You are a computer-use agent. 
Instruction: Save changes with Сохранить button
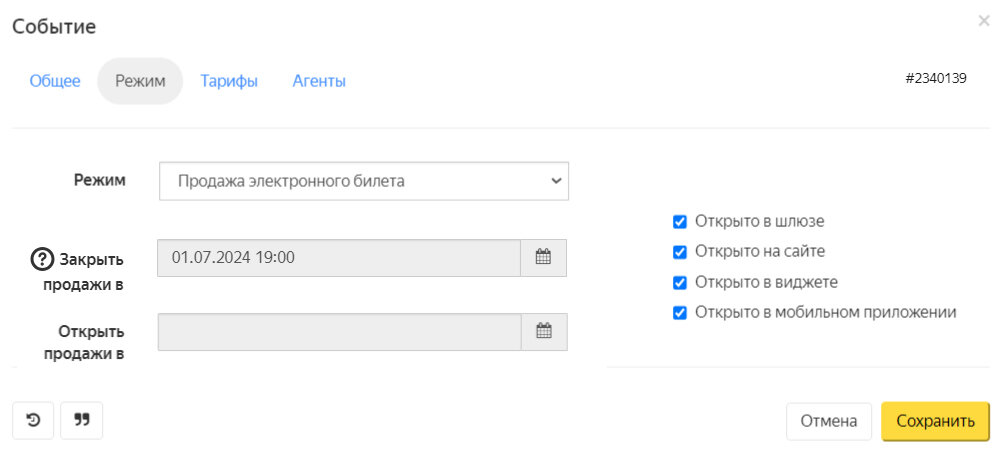point(935,421)
